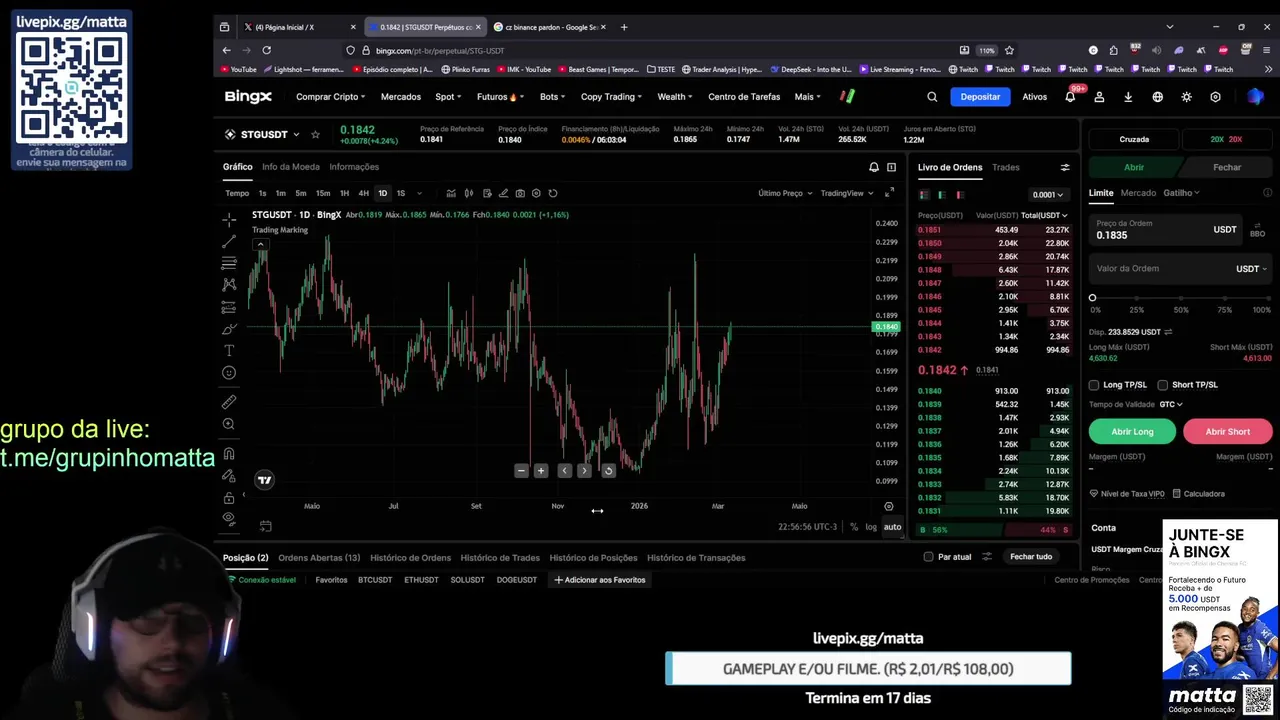Image resolution: width=1280 pixels, height=720 pixels.
Task: Select the zoom-in magnifier tool
Action: 229,424
